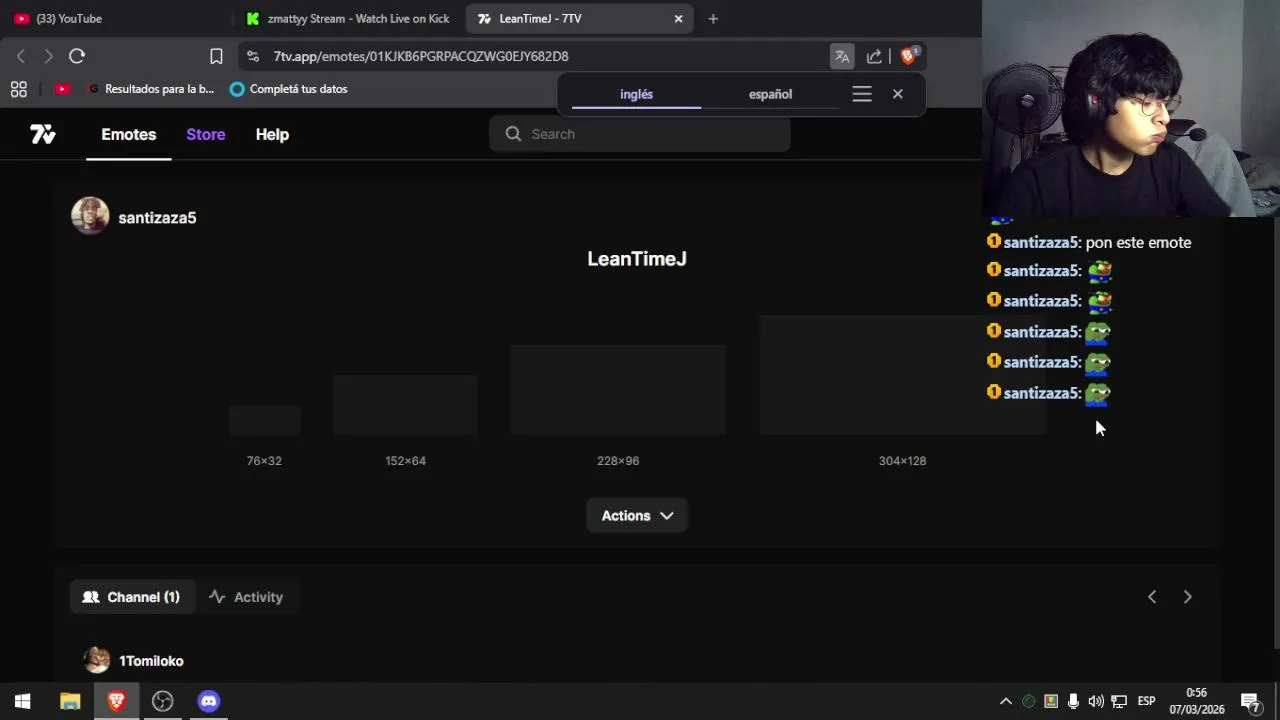This screenshot has height=720, width=1280.
Task: Open a new browser tab
Action: pyautogui.click(x=713, y=18)
